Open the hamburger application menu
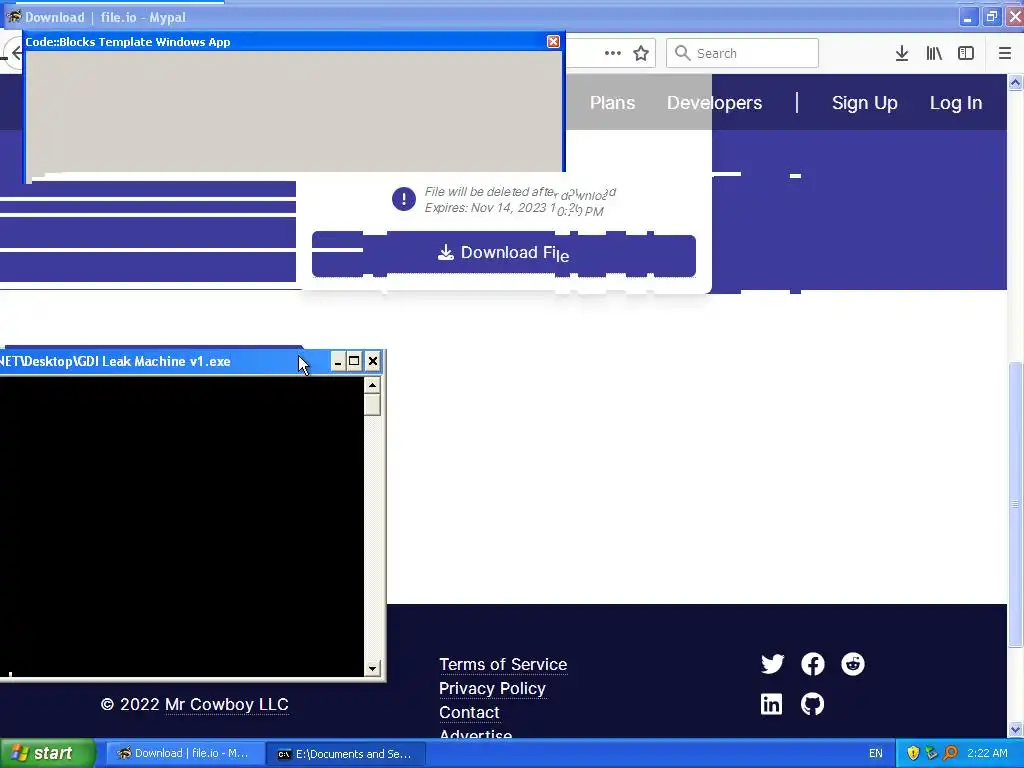 (1004, 54)
